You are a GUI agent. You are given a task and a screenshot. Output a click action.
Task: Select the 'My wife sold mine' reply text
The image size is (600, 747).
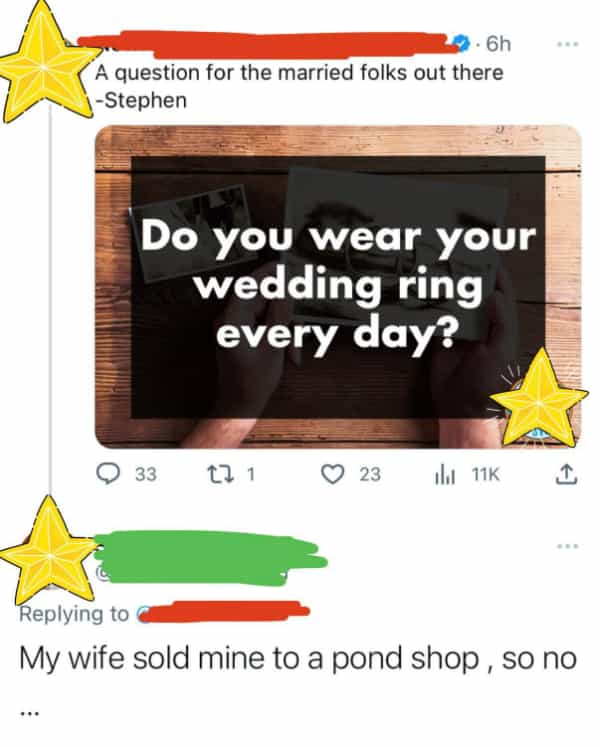click(299, 662)
